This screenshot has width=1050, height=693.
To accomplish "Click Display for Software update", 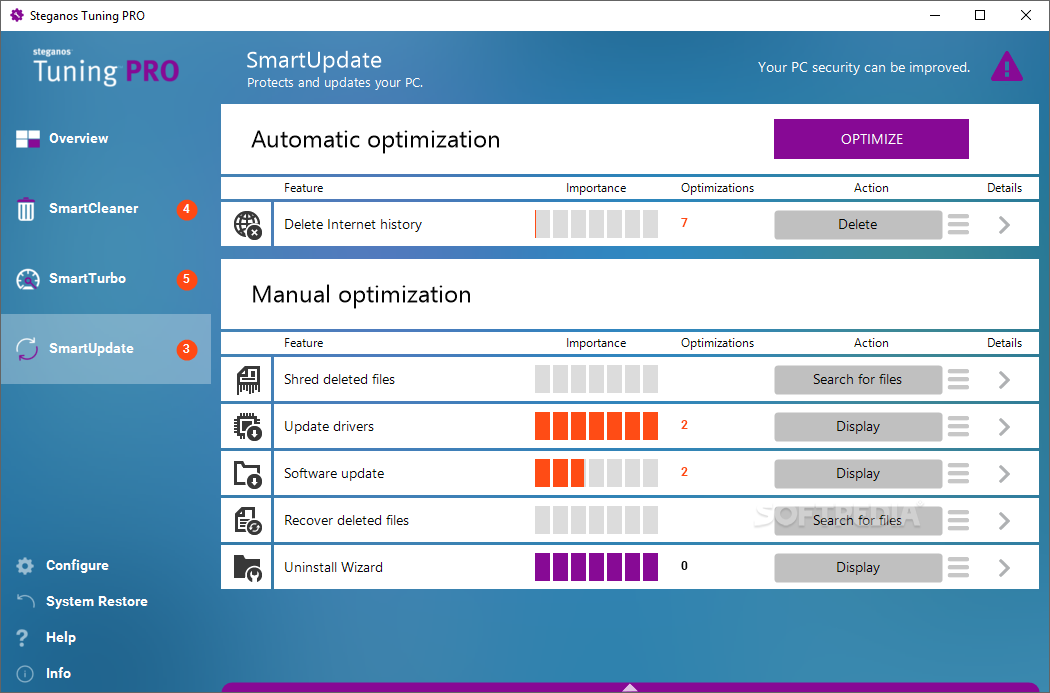I will click(858, 473).
